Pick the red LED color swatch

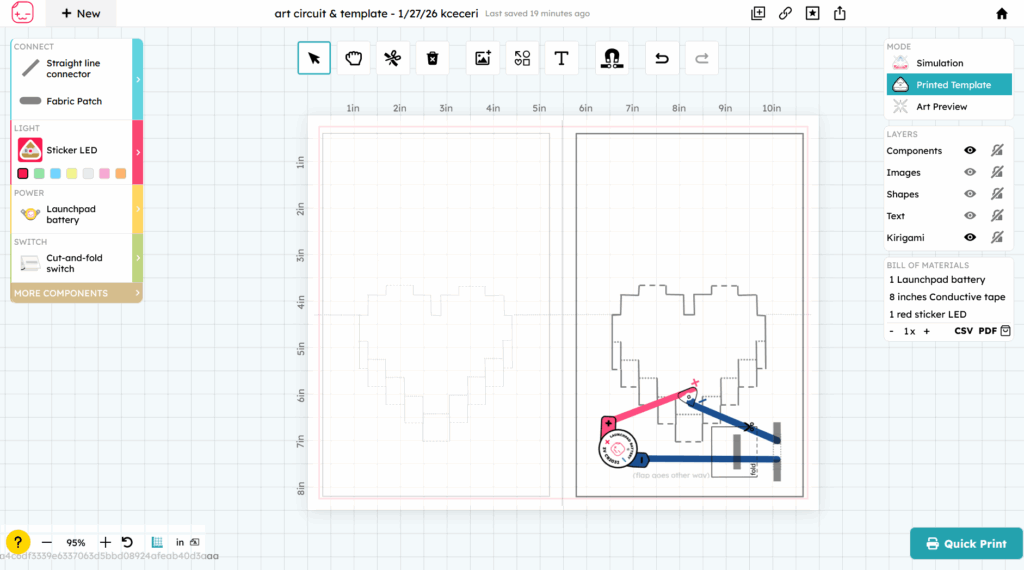point(23,173)
